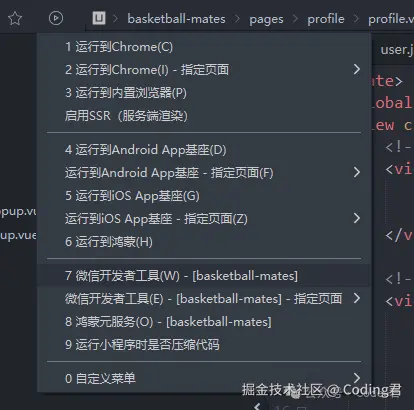Choose 运行到iOS App基座 - 指定页面(Z)

204,219
